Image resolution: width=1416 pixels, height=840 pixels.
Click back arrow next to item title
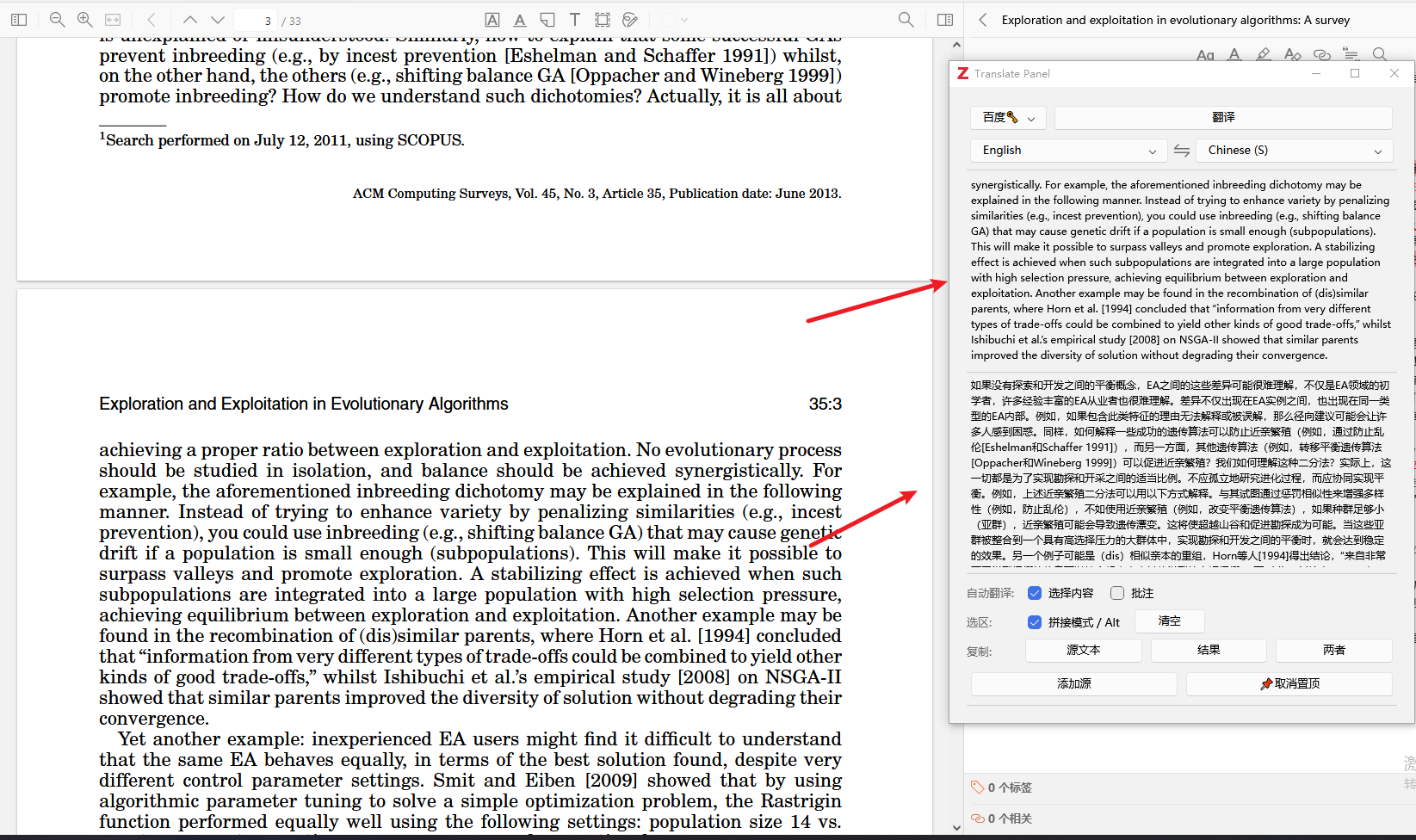[982, 20]
